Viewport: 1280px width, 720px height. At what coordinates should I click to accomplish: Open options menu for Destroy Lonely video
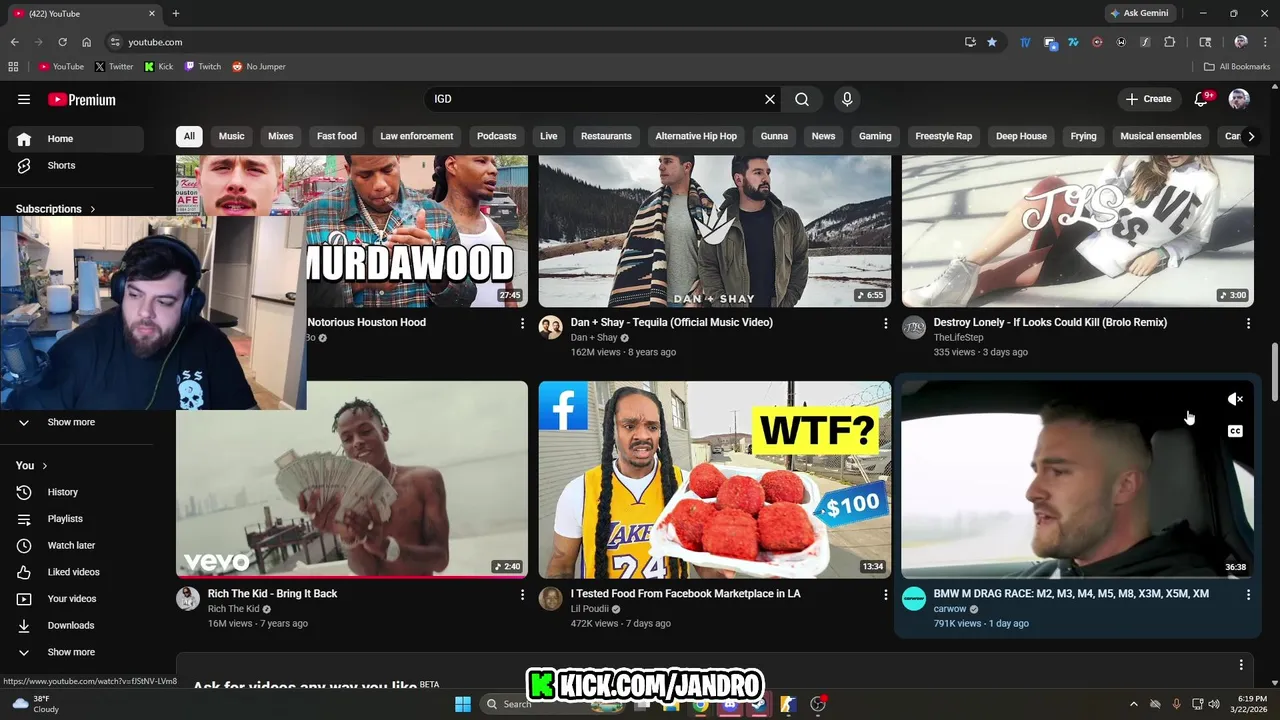pos(1248,323)
